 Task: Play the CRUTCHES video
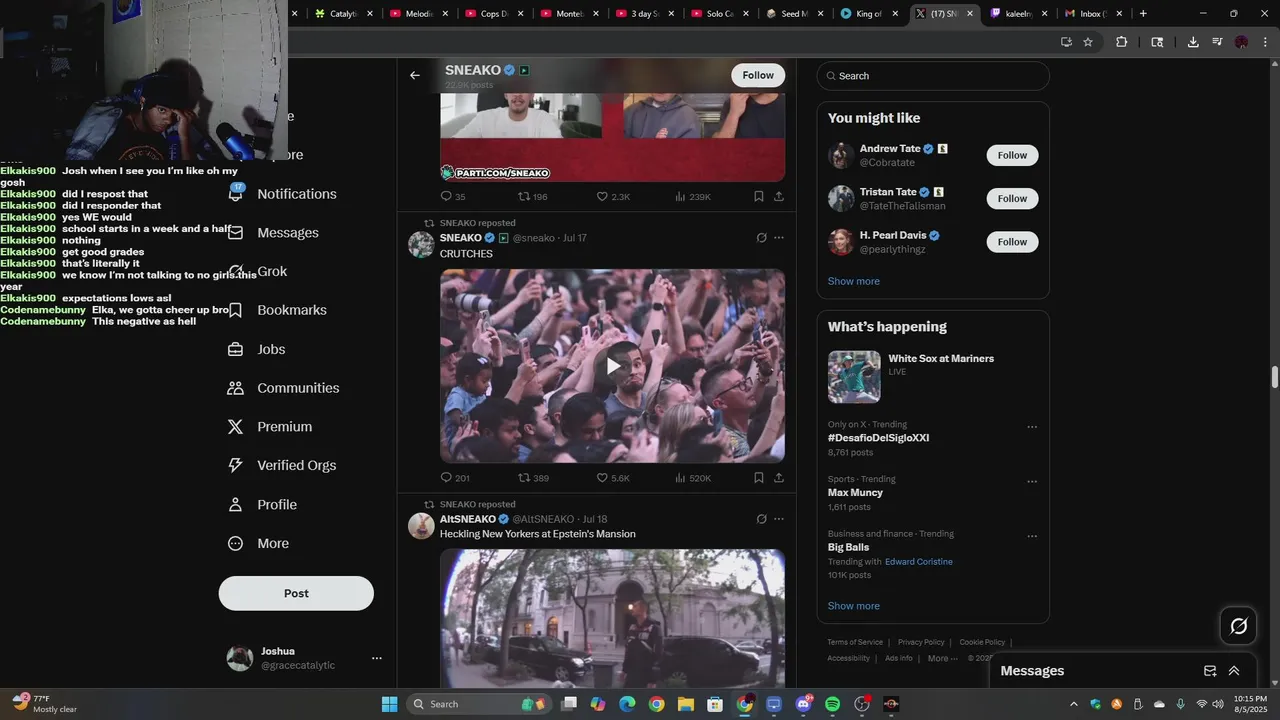click(612, 366)
